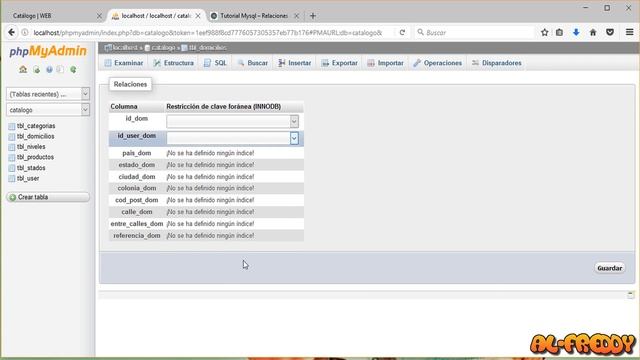This screenshot has width=640, height=360.
Task: Open tbl_productos table link
Action: coord(35,157)
